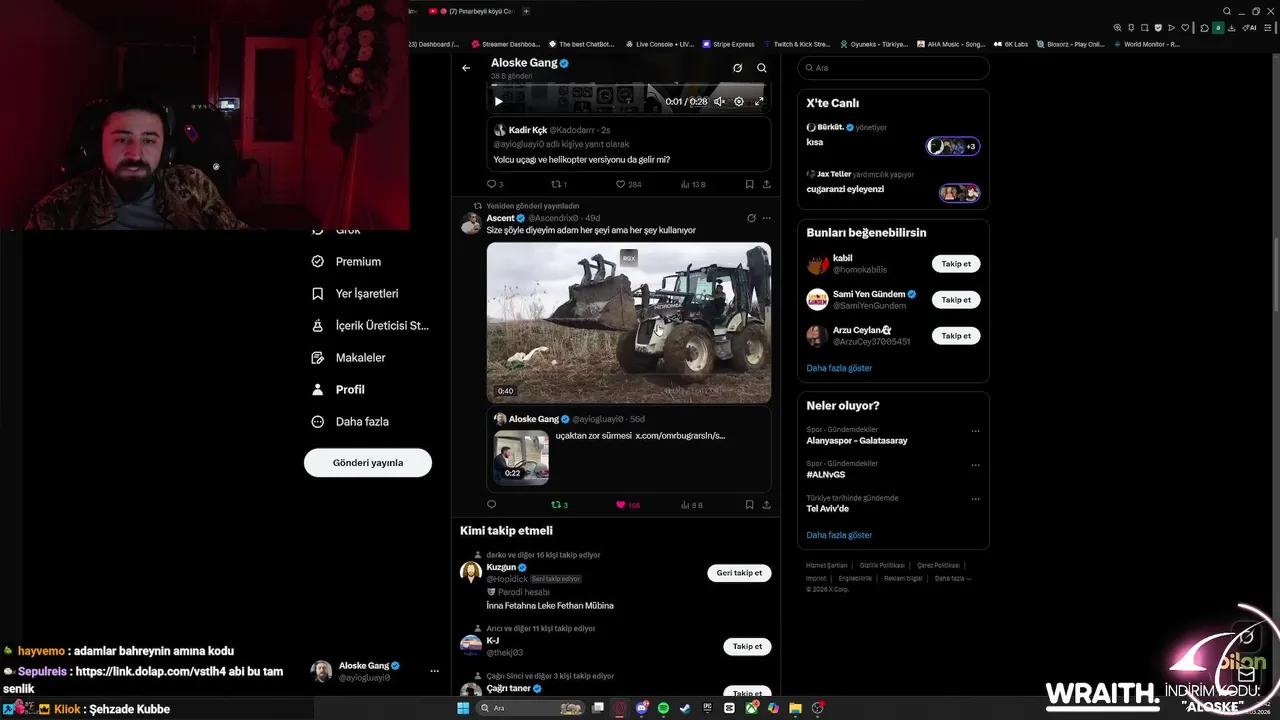1280x720 pixels.
Task: Open Yer İşaretleri bookmarks
Action: 355,293
